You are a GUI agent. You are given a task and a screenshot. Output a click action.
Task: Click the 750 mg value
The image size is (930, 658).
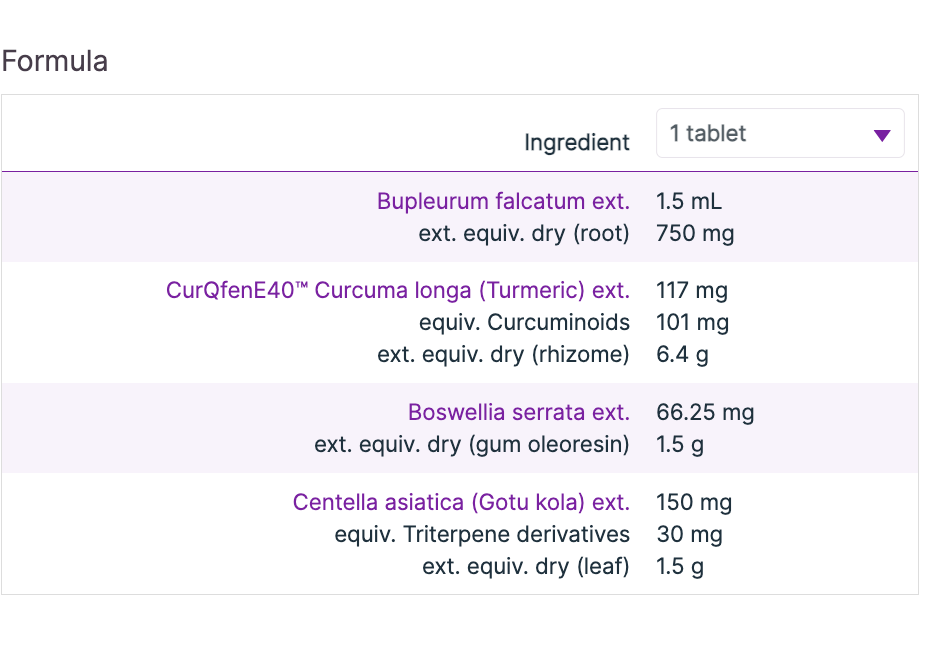(695, 234)
